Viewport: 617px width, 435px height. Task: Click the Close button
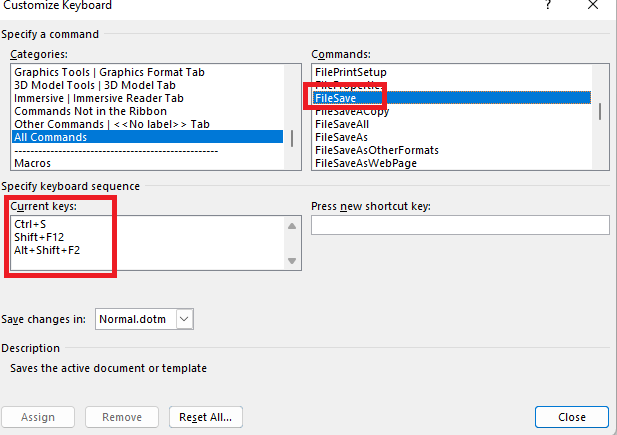tap(572, 417)
